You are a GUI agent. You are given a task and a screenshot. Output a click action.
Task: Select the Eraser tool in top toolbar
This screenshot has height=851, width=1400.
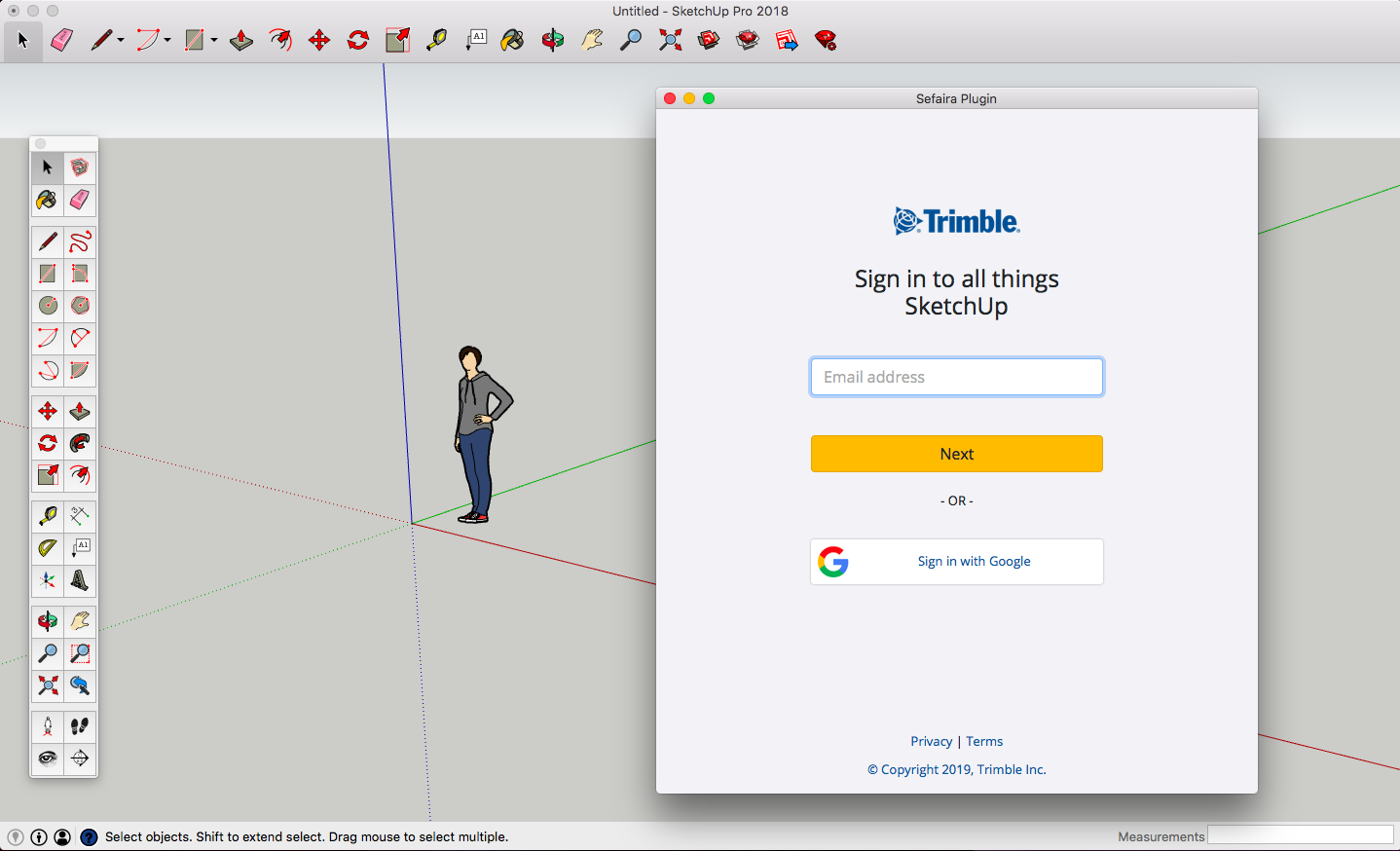coord(62,40)
